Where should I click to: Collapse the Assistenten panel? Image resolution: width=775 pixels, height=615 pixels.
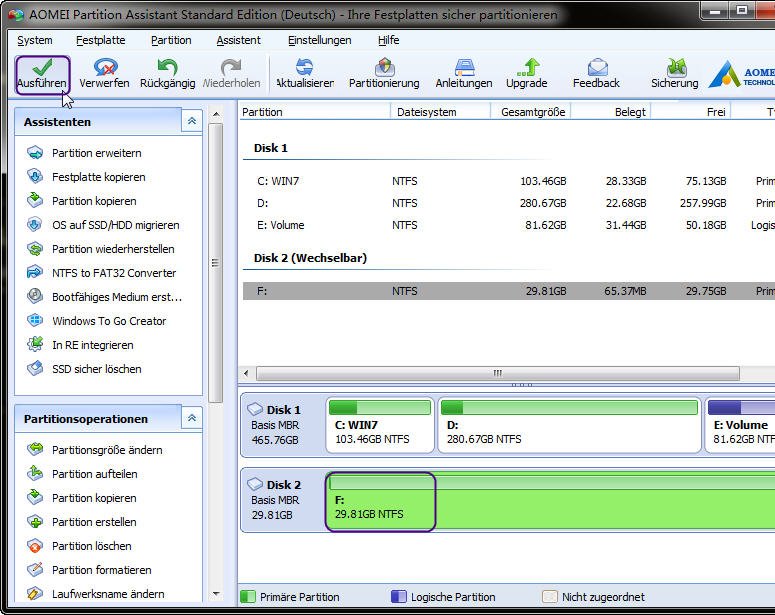(192, 121)
